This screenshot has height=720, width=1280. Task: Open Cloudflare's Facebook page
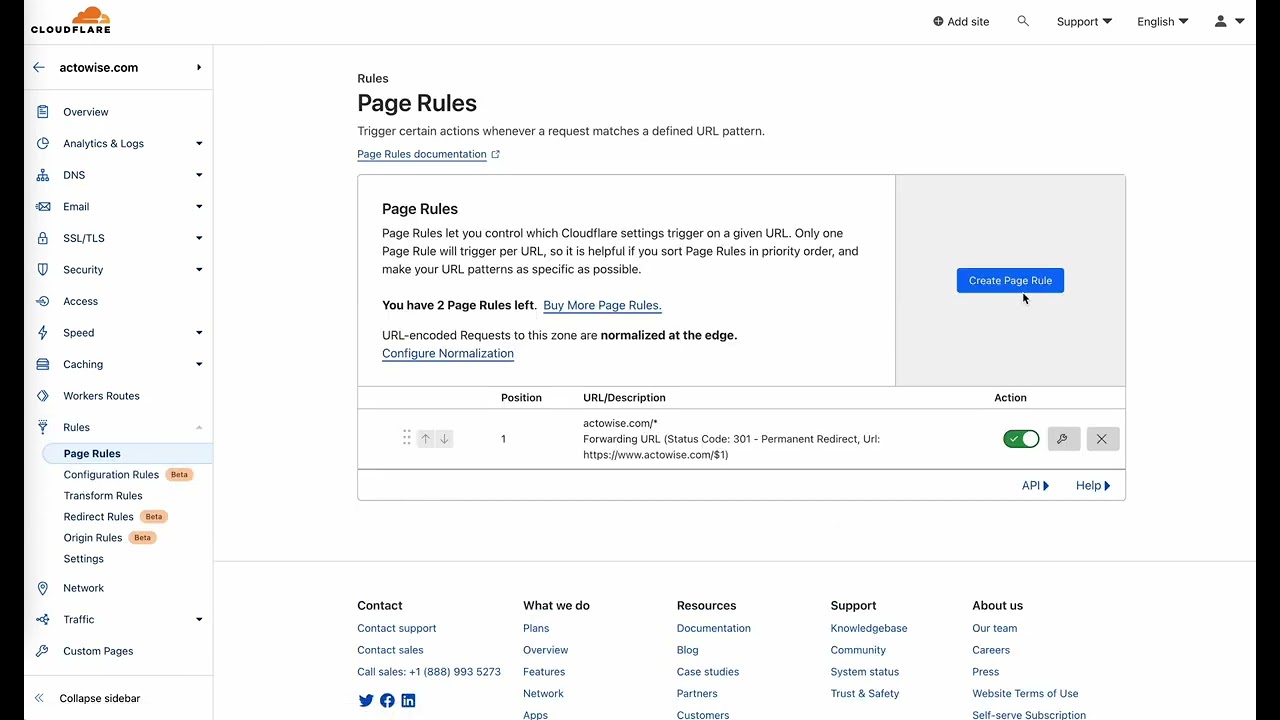387,700
